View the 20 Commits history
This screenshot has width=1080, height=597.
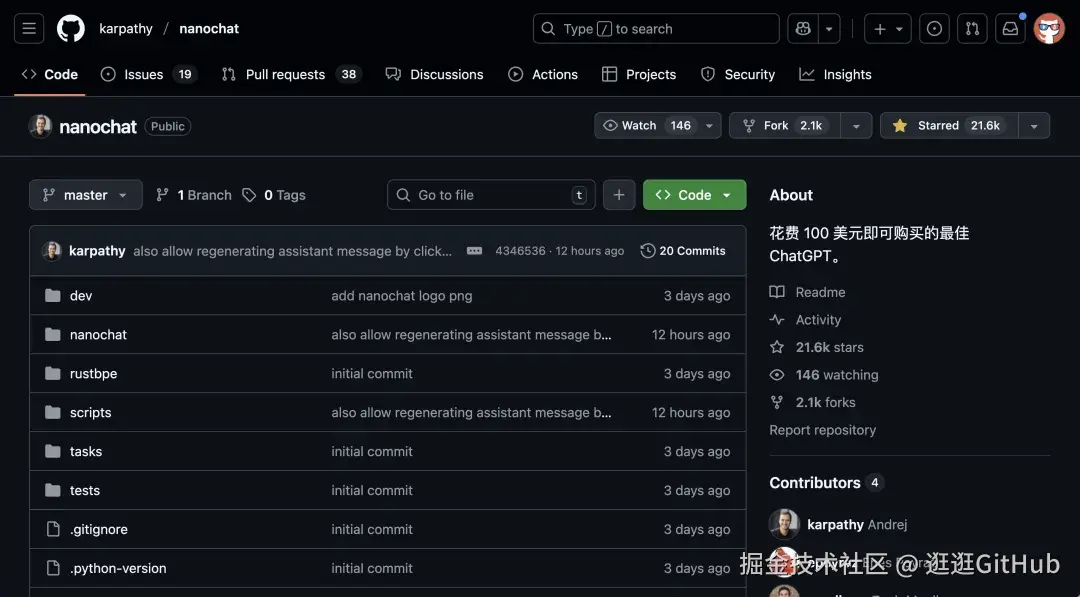pyautogui.click(x=683, y=251)
